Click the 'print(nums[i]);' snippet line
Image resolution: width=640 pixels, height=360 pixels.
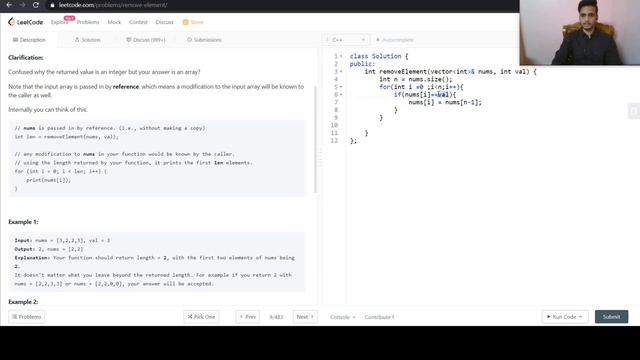(49, 180)
